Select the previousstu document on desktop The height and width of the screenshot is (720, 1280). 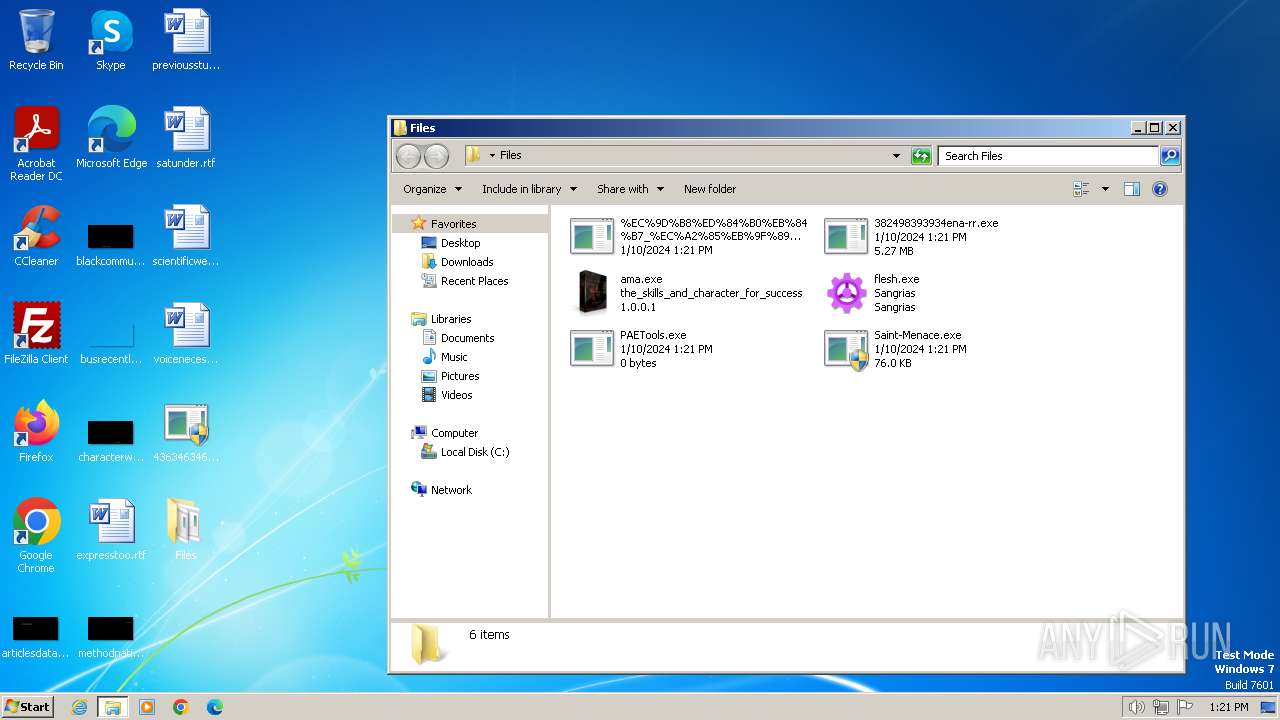(186, 40)
